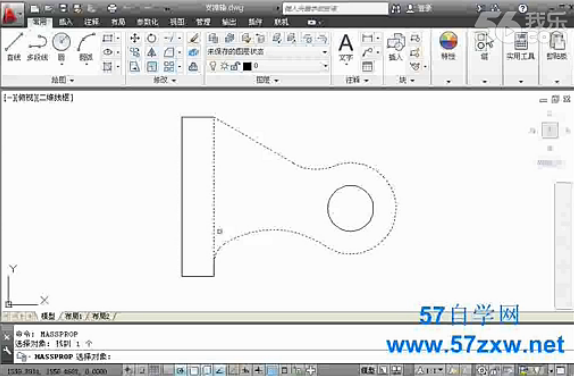This screenshot has width=574, height=376.
Task: Open the Parametric (参数化) ribbon tab
Action: click(148, 22)
